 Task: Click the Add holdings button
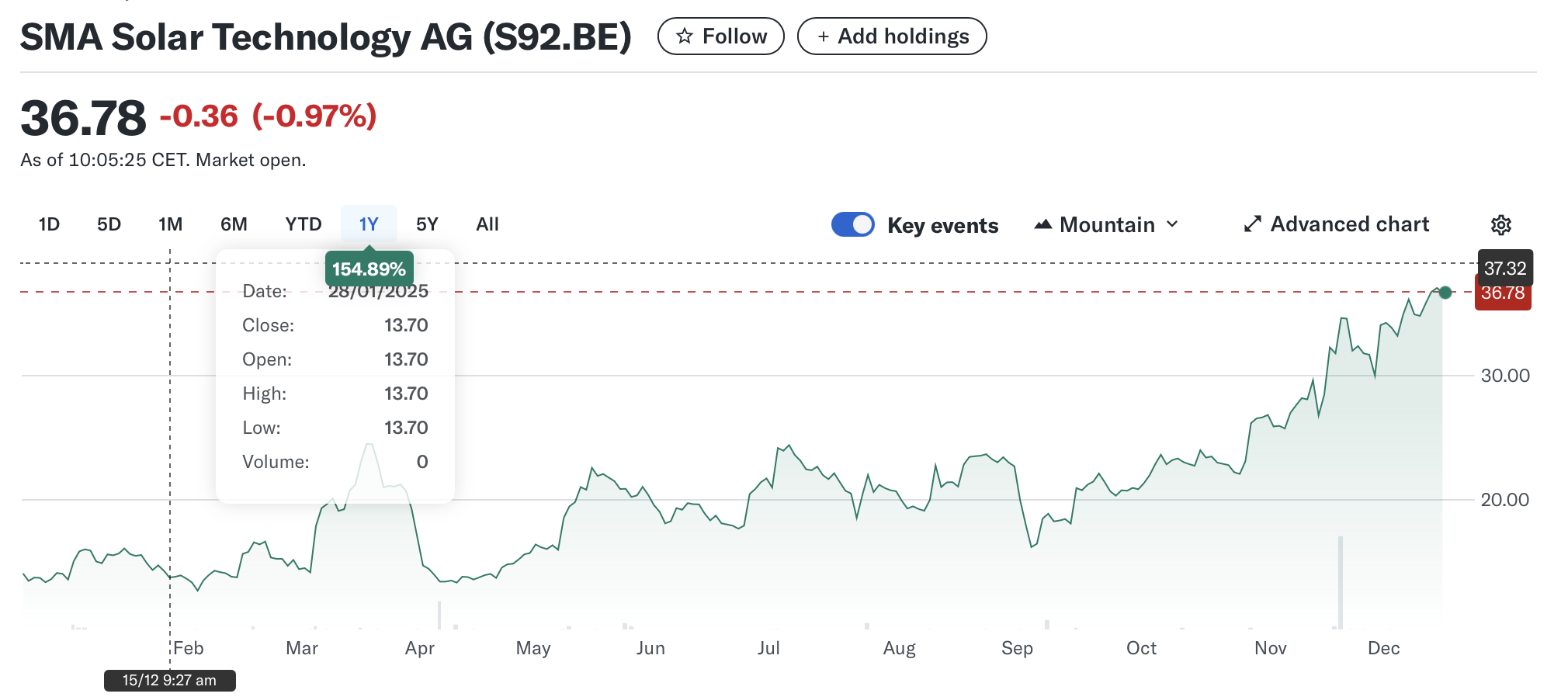point(892,36)
